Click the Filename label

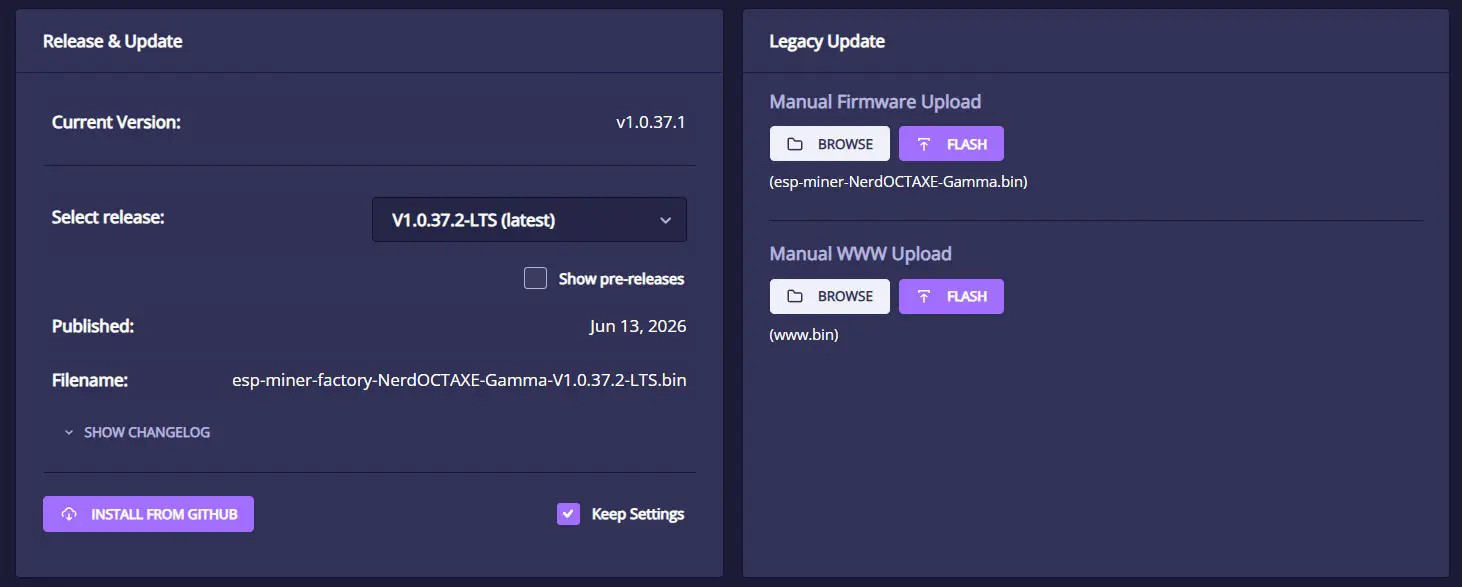90,380
